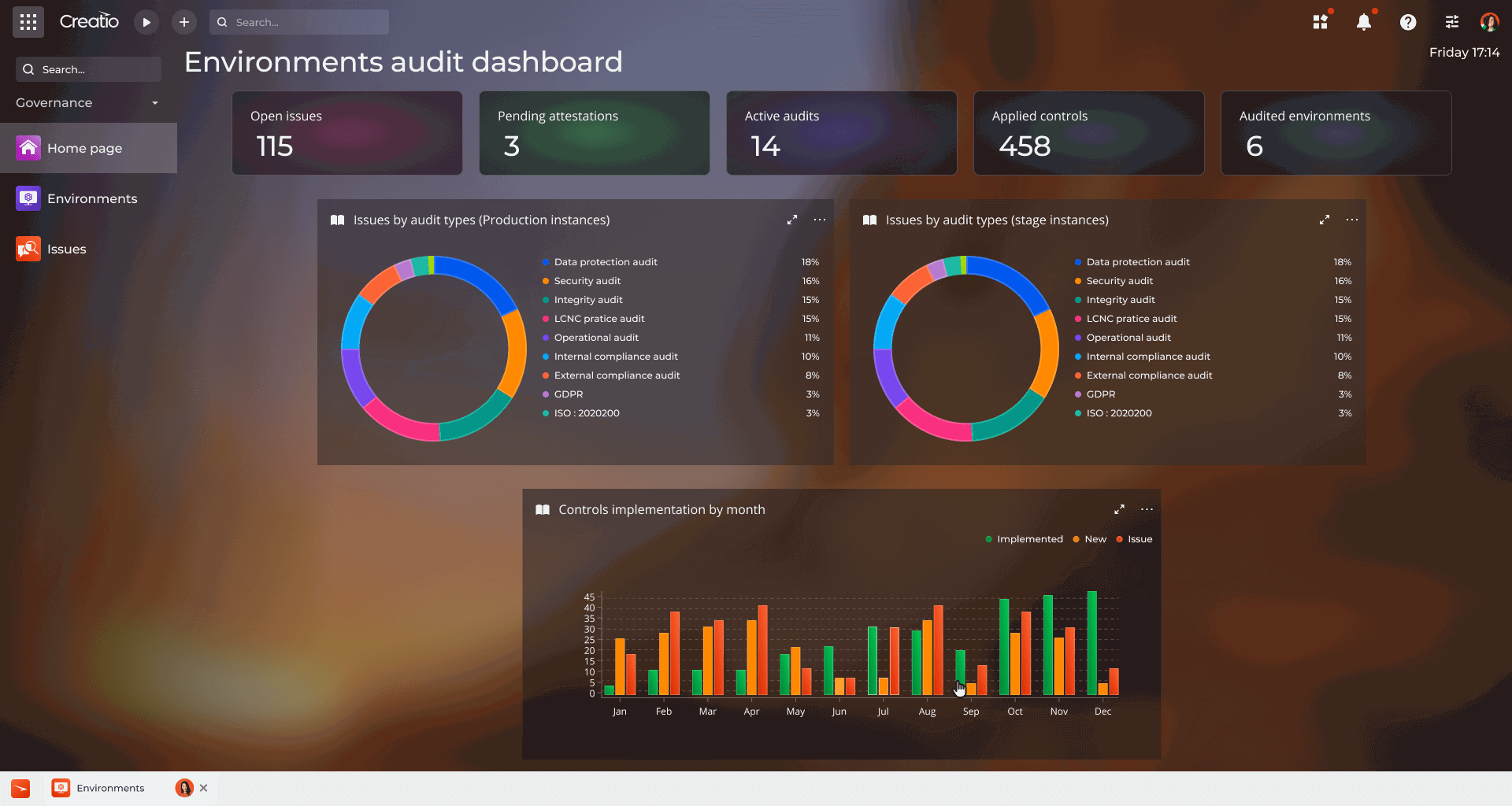Collapse the Governance section chevron

pos(154,102)
